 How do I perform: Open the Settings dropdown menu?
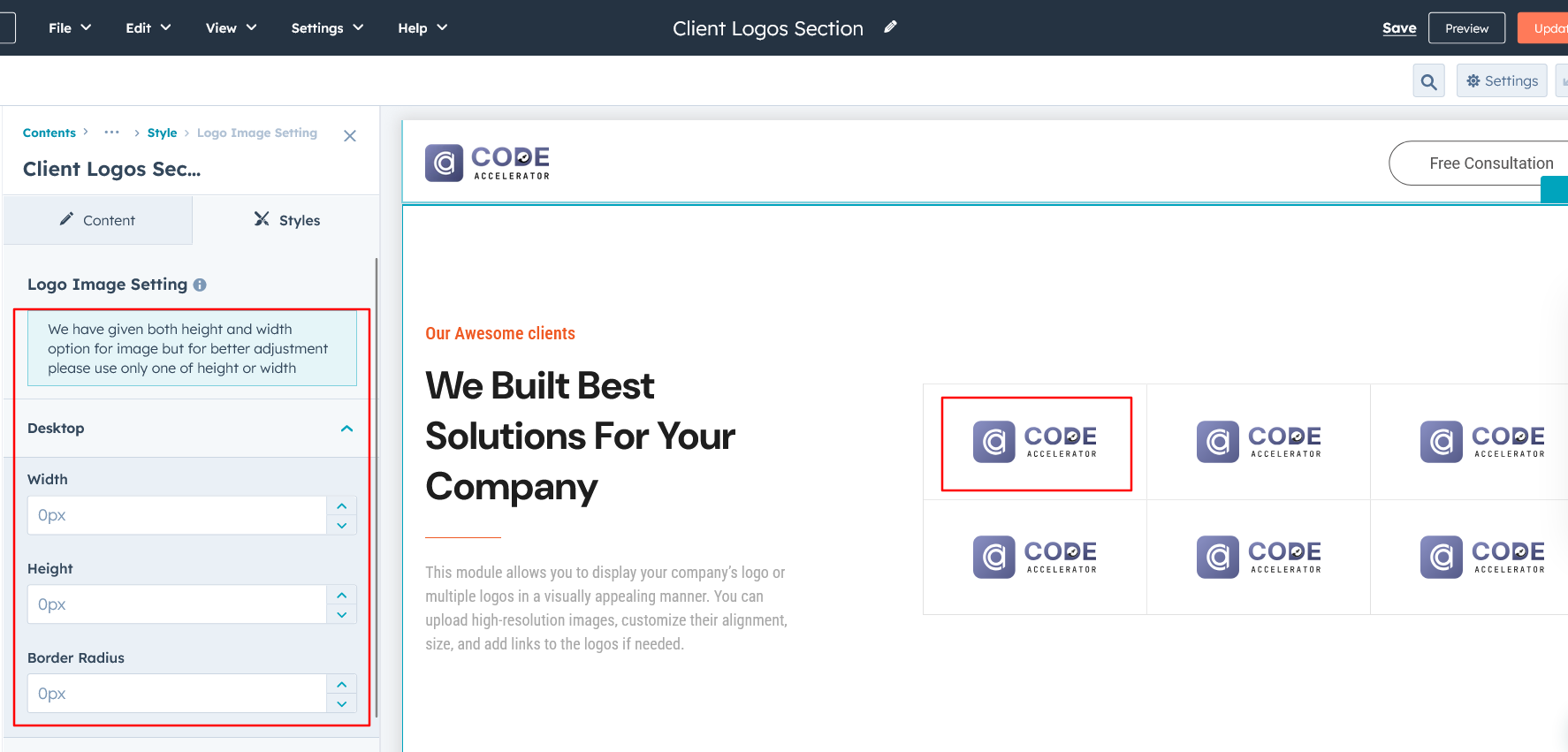point(327,28)
